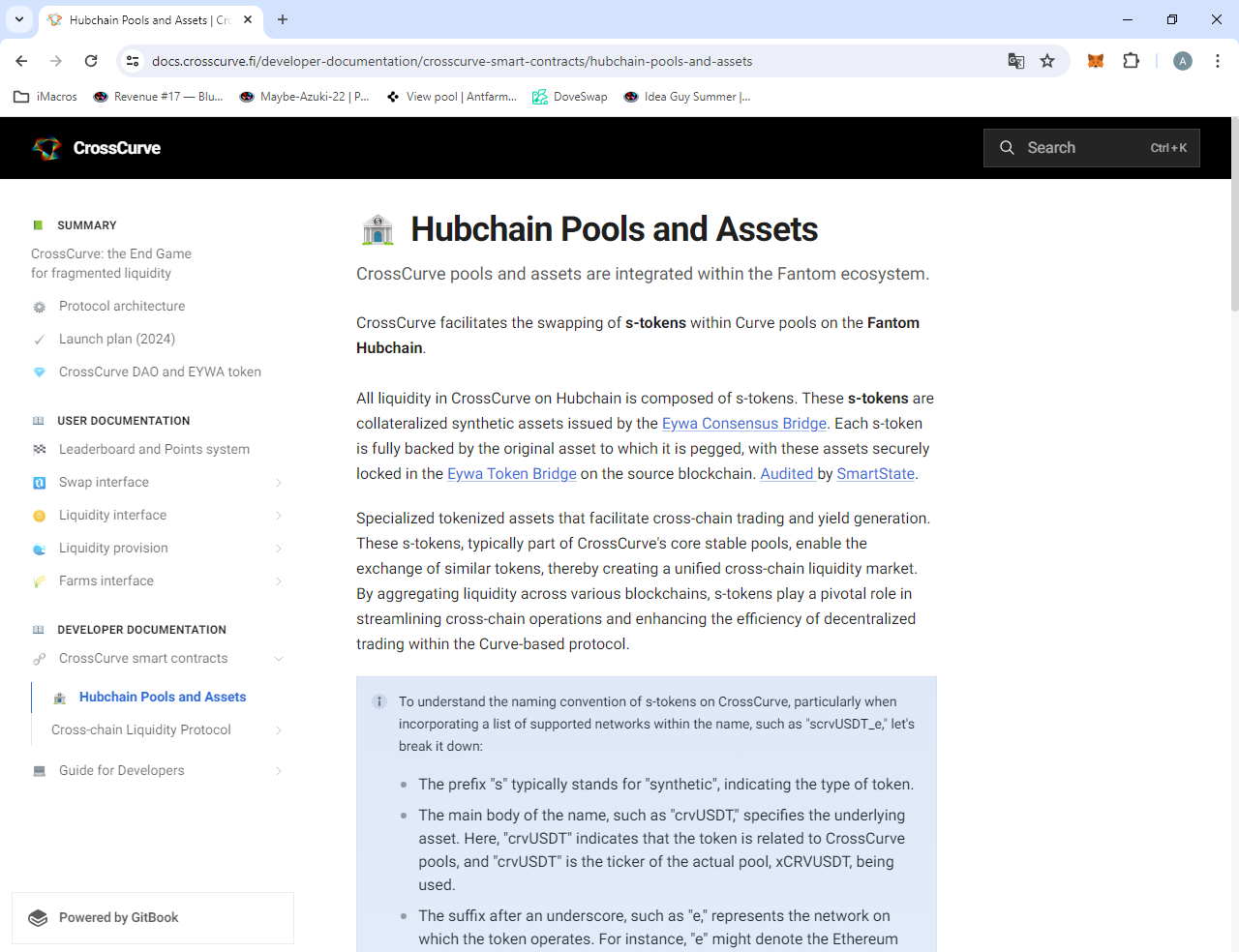
Task: Follow the Eywa Token Bridge link
Action: (512, 474)
